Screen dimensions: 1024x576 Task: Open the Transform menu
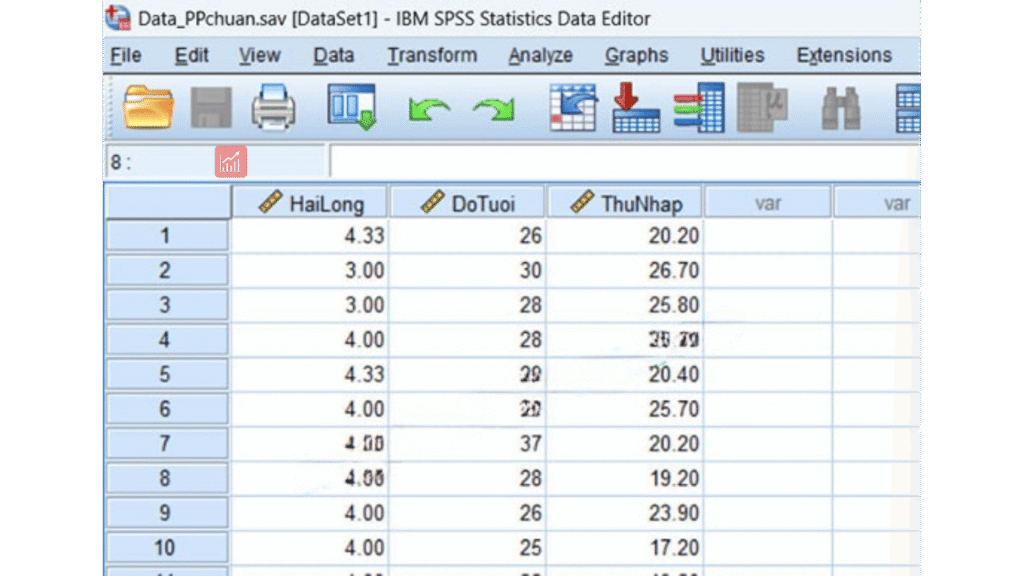[x=432, y=56]
